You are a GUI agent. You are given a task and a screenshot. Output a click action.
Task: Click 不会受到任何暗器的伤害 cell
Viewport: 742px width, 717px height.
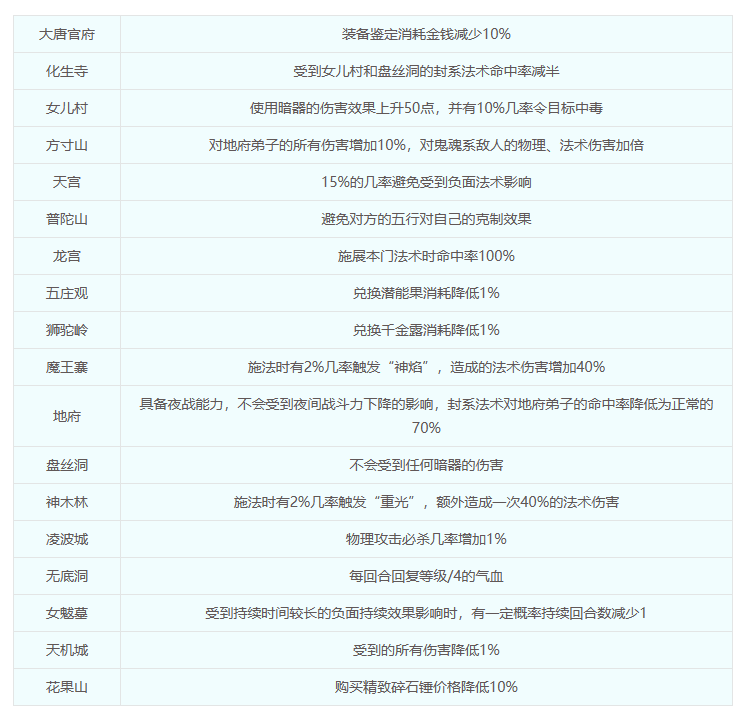tap(426, 465)
